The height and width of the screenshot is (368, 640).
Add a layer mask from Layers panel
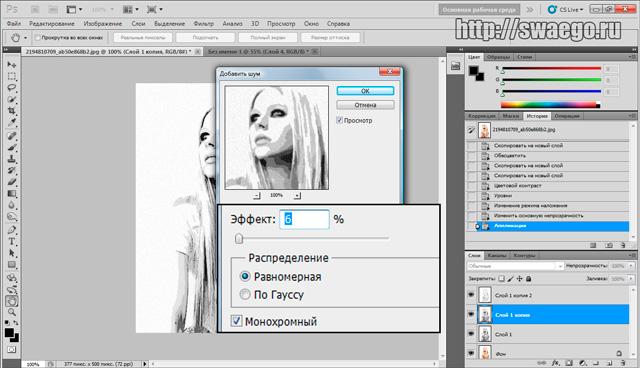coord(569,363)
